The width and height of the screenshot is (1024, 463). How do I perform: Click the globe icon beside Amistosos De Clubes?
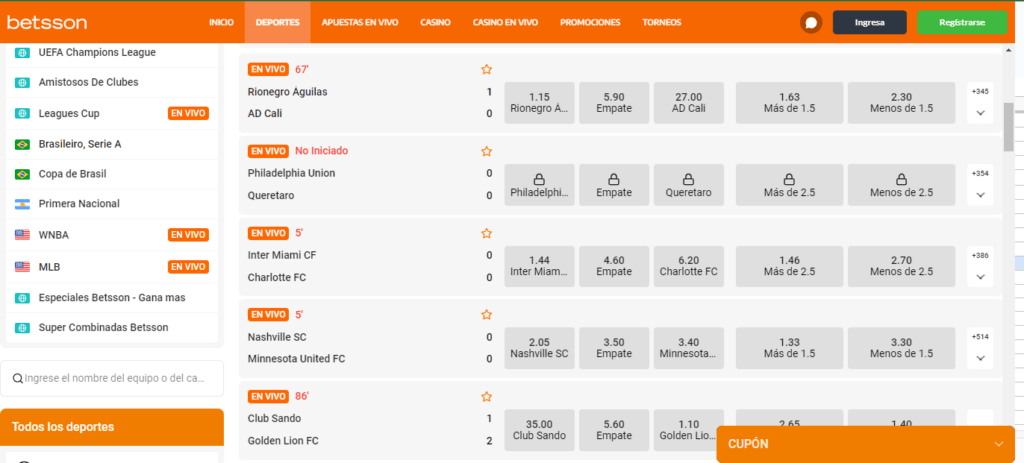(x=22, y=83)
